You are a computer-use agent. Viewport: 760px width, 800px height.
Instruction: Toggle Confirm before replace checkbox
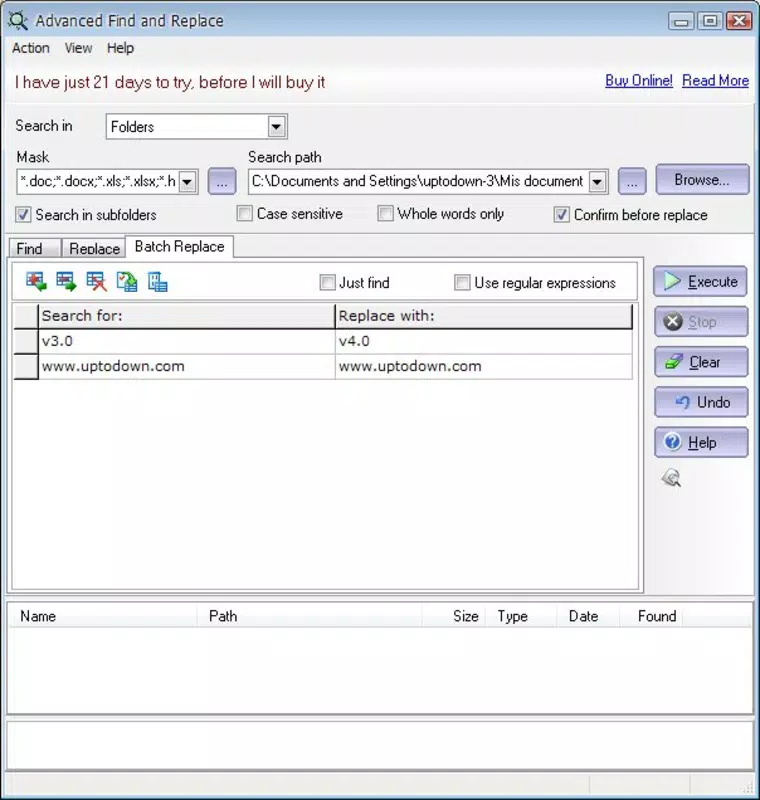pos(562,215)
